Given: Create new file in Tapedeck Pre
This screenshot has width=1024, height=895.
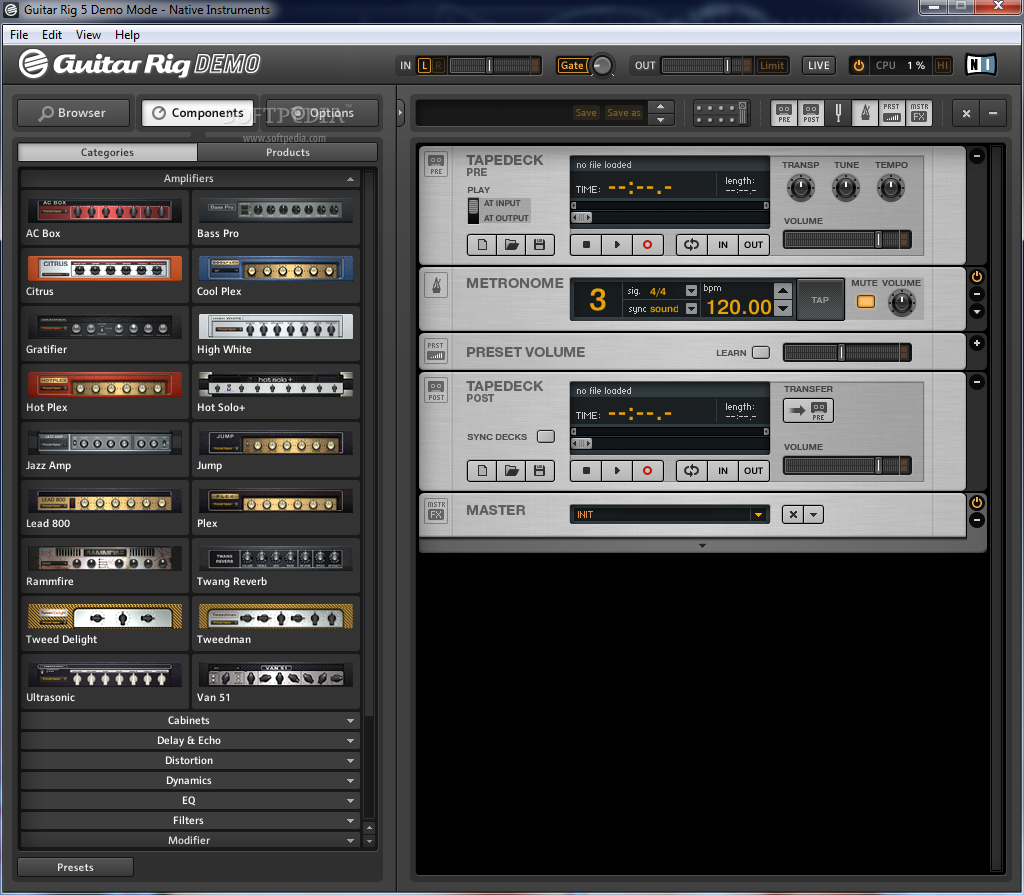Looking at the screenshot, I should tap(482, 245).
